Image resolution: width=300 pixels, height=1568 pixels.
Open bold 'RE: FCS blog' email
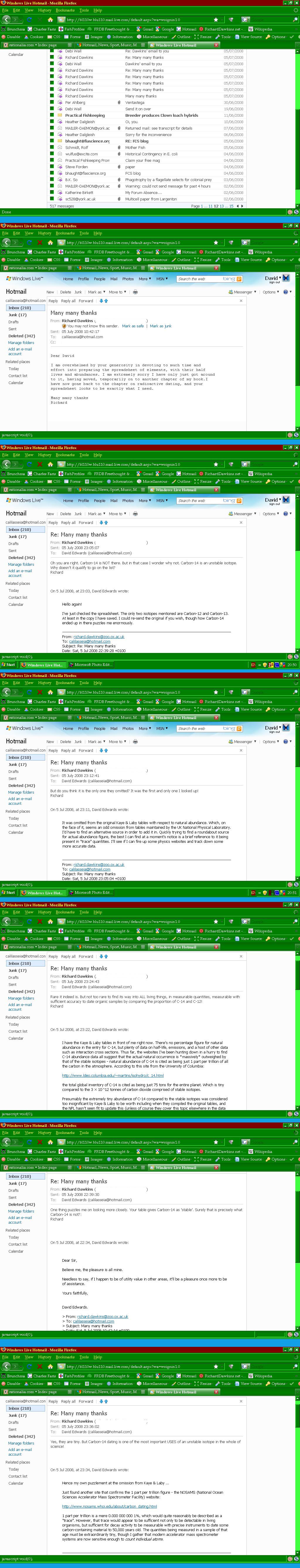(137, 141)
